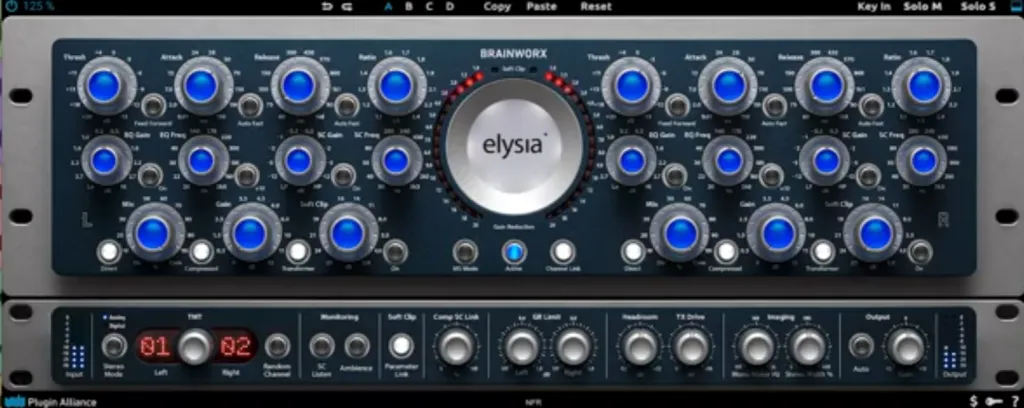1024x408 pixels.
Task: Click the L channel Attack knob
Action: tap(201, 86)
